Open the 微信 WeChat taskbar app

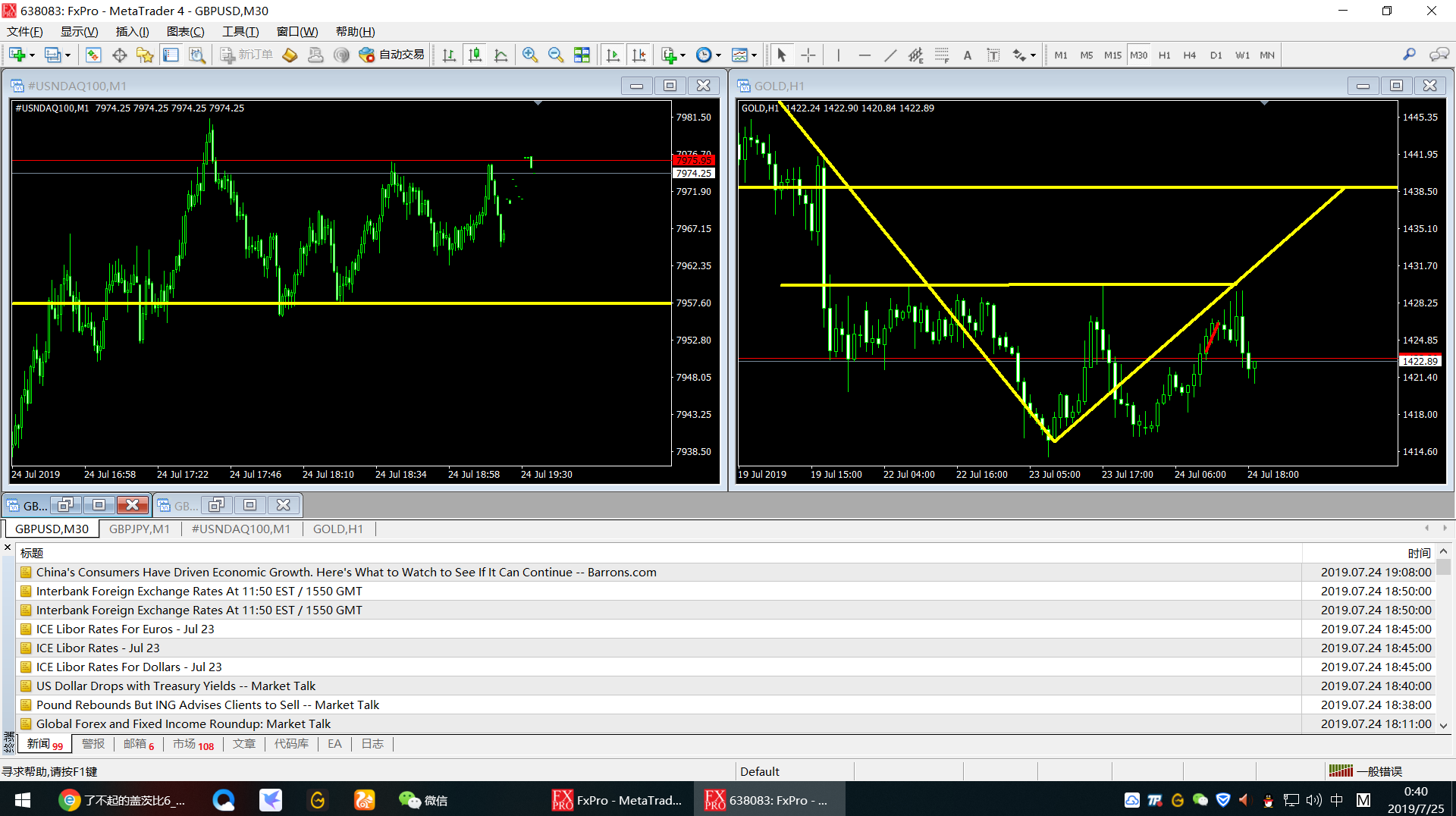coord(423,800)
